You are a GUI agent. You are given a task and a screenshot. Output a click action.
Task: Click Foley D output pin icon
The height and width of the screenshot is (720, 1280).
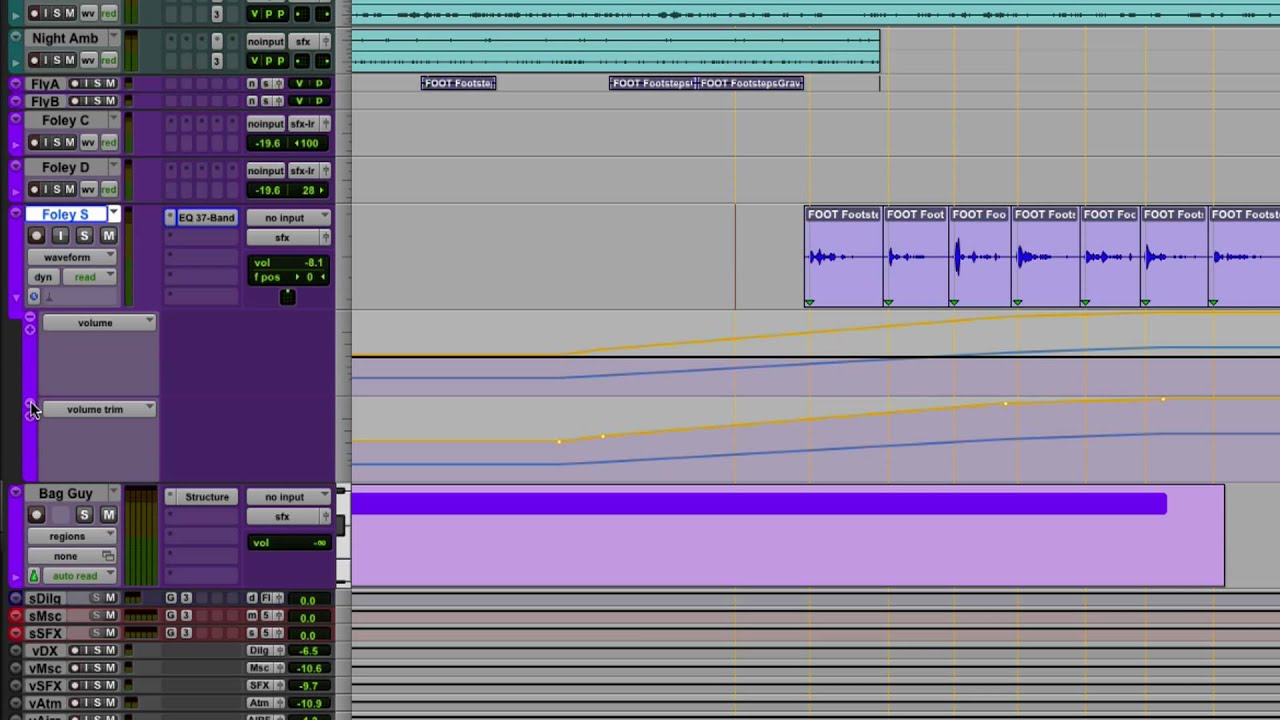(326, 171)
